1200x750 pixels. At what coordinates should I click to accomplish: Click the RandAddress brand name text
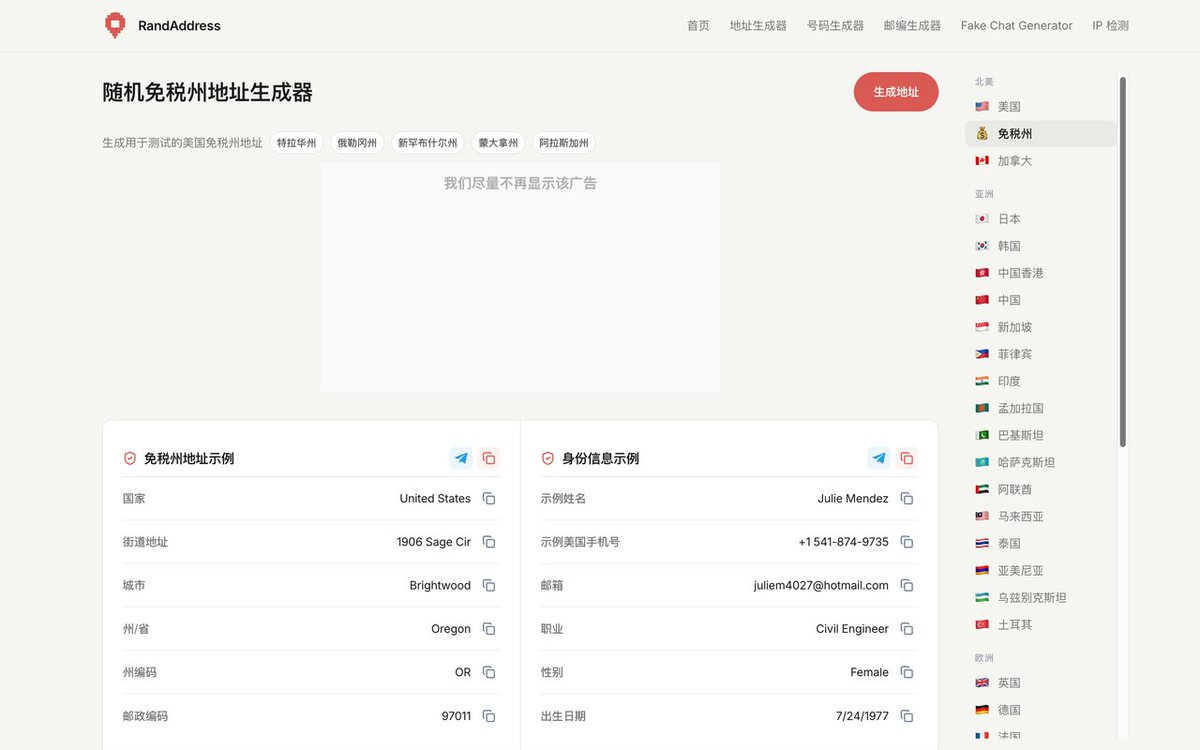tap(180, 26)
